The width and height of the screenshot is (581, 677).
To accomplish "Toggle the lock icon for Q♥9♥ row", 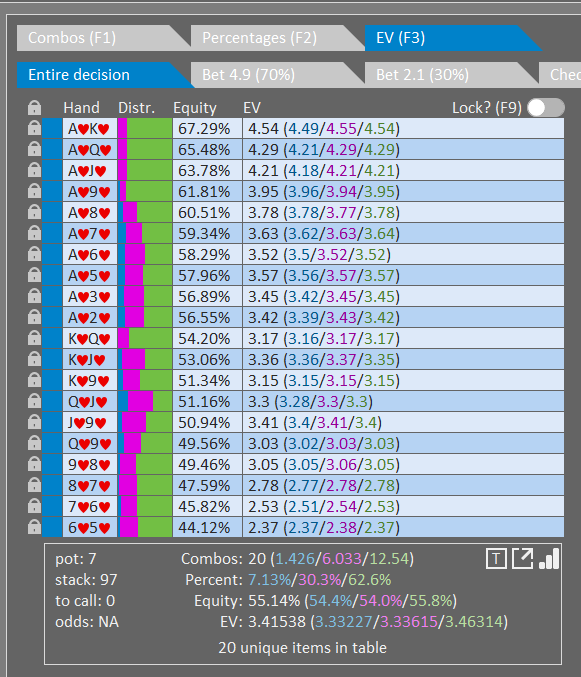I will [34, 443].
